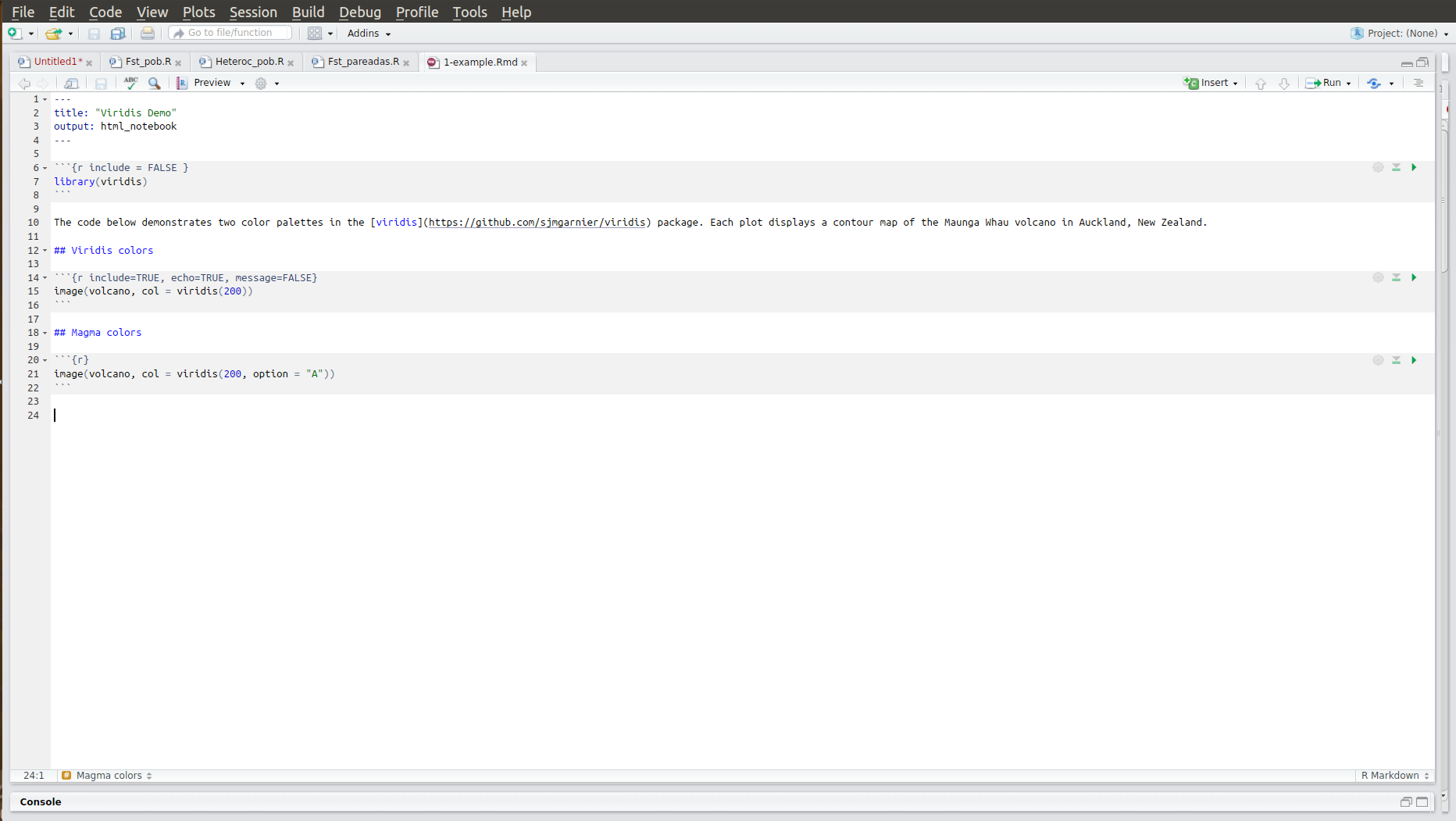
Task: Click the Workspace Panes grid icon
Action: pos(315,33)
